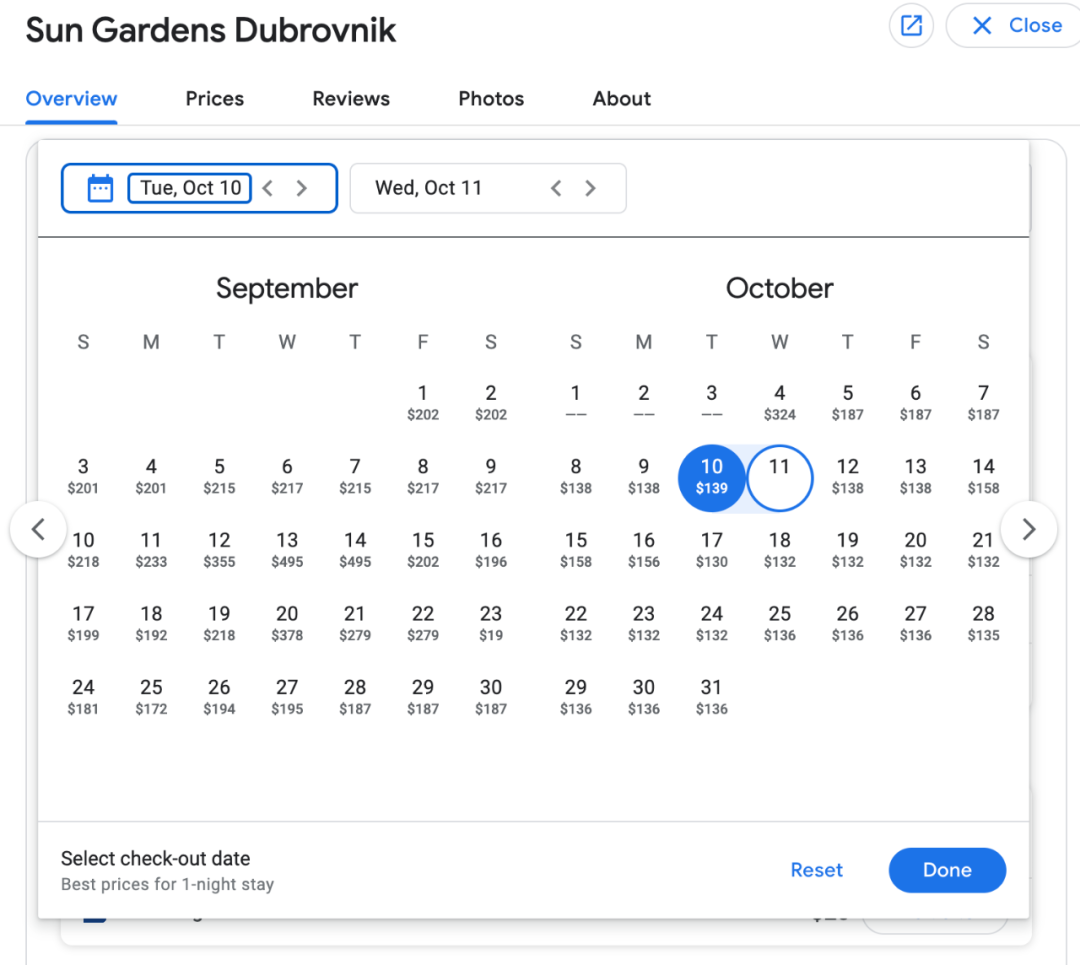This screenshot has height=965, width=1080.
Task: View the Photos tab
Action: click(491, 99)
